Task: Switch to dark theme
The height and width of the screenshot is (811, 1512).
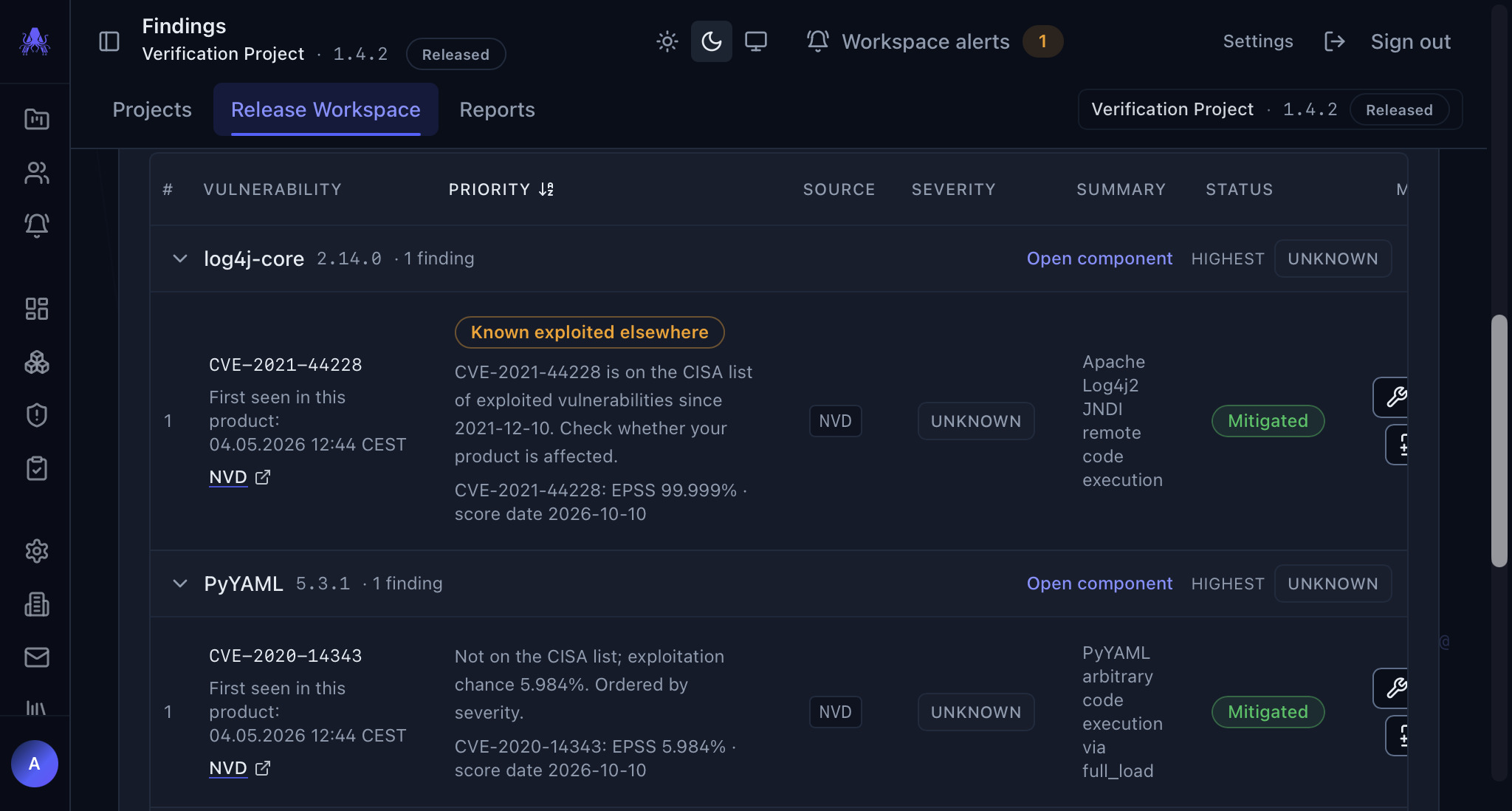Action: point(712,41)
